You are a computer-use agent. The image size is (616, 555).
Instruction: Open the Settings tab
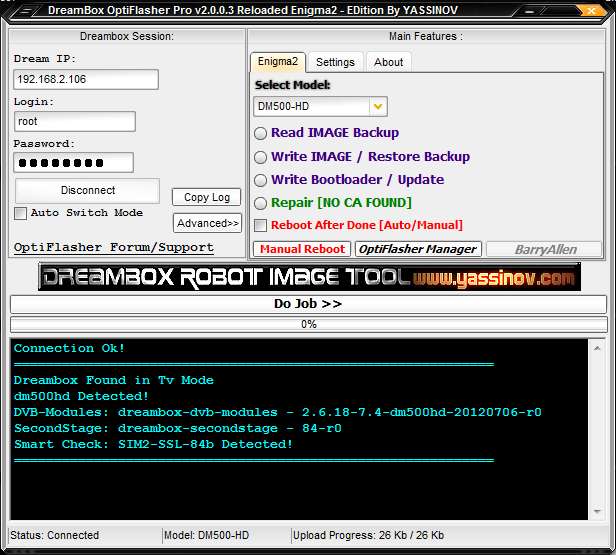click(x=335, y=62)
